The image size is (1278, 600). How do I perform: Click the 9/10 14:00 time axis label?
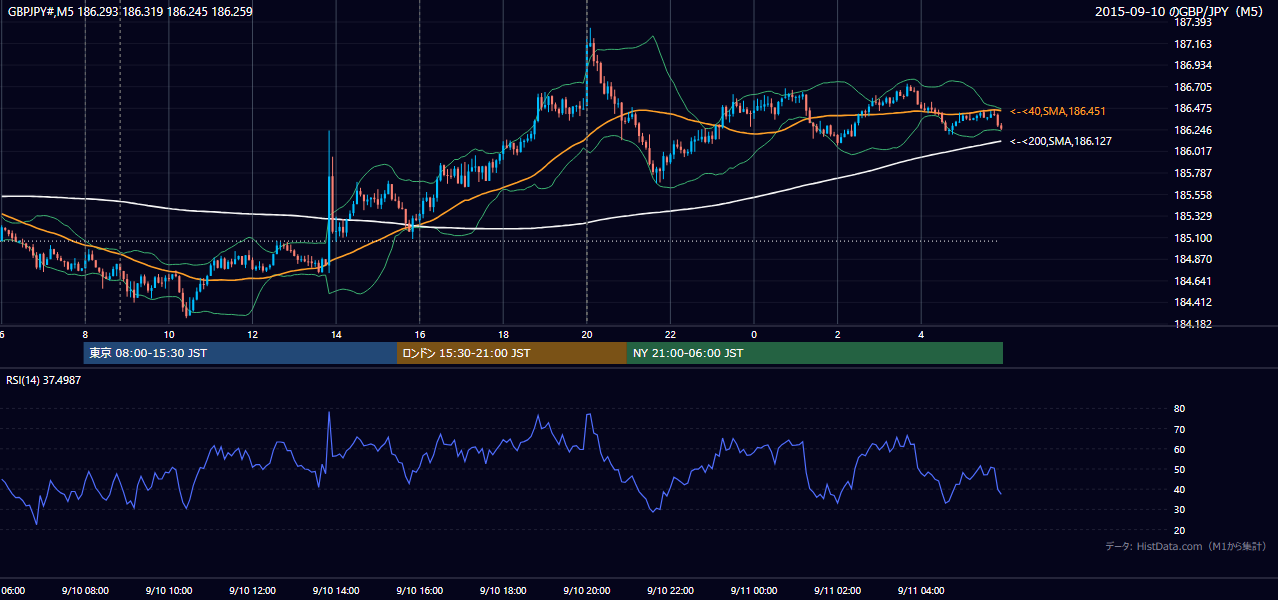point(335,591)
